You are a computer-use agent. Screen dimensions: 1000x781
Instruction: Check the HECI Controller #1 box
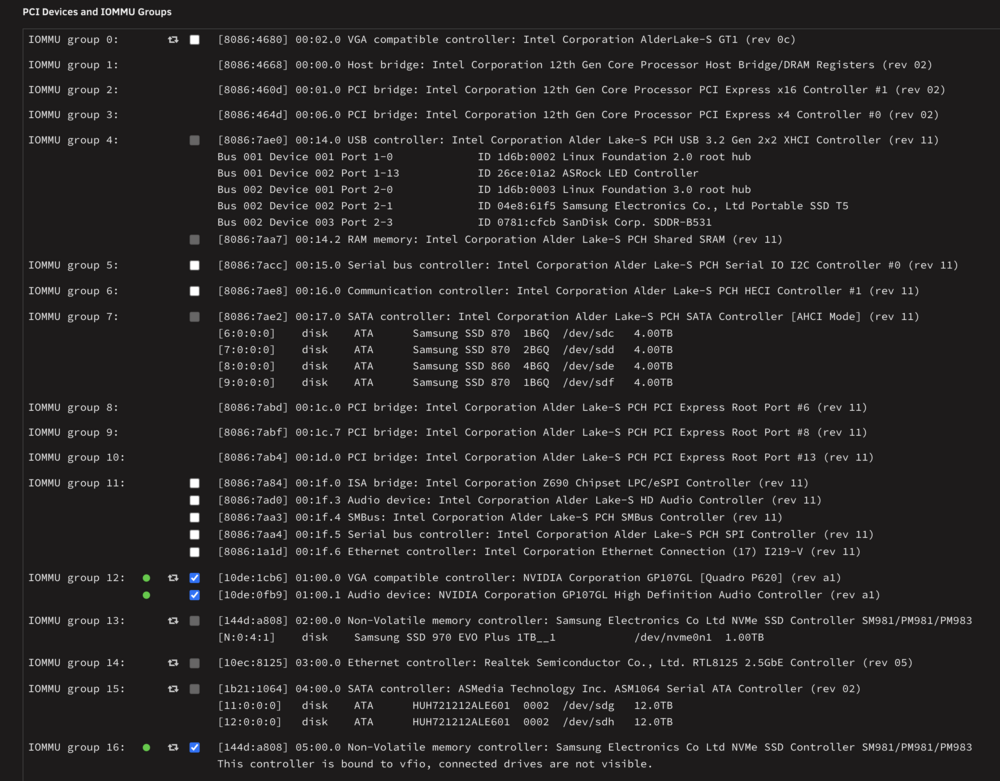195,291
